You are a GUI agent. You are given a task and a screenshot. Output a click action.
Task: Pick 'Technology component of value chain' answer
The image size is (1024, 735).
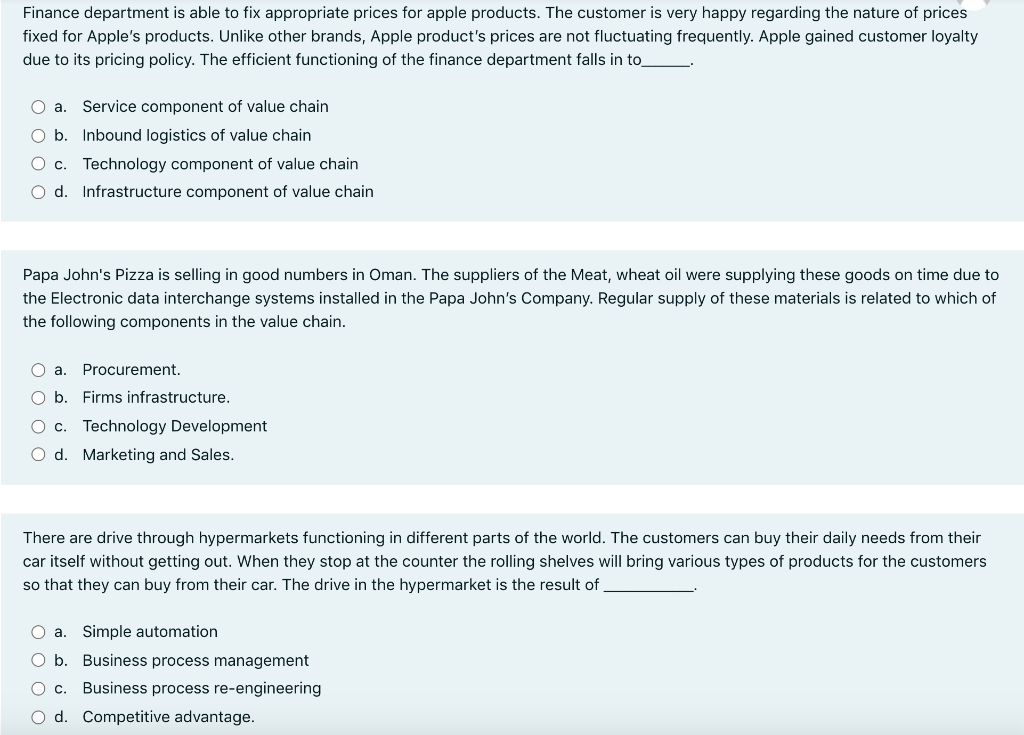click(39, 164)
